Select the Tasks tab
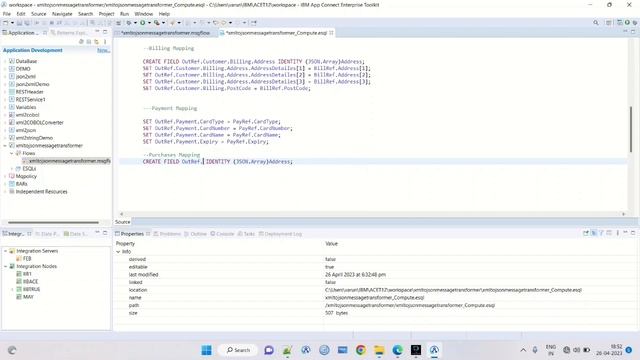This screenshot has width=640, height=360. 246,234
